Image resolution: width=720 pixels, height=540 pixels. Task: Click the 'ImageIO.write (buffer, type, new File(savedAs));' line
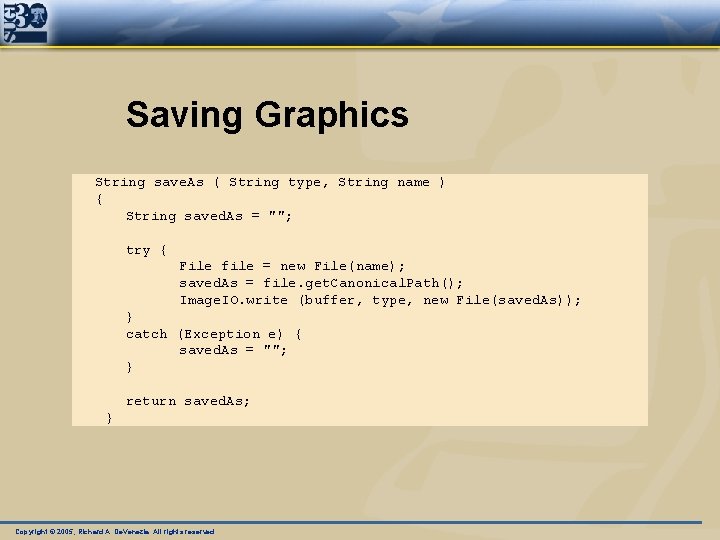tap(380, 300)
